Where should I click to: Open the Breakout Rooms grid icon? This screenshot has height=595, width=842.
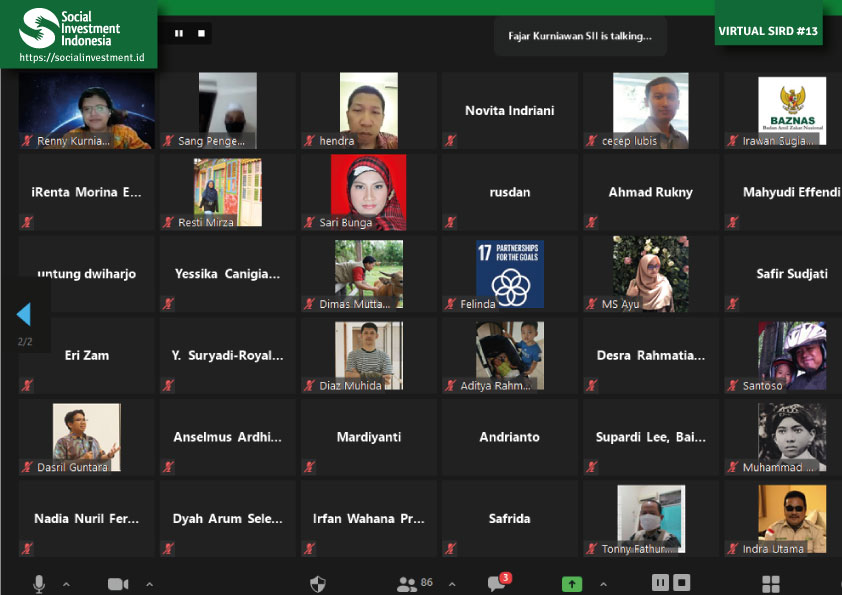pos(771,583)
